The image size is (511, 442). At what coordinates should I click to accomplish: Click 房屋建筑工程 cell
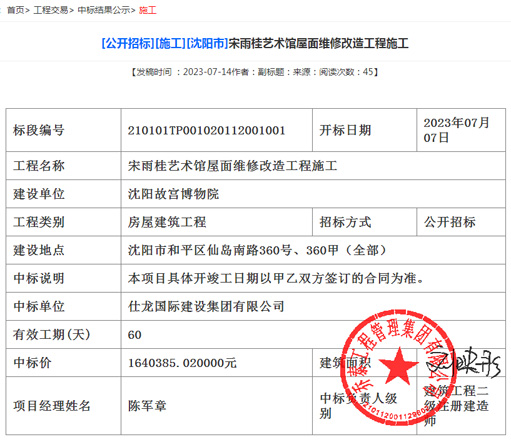click(x=217, y=222)
